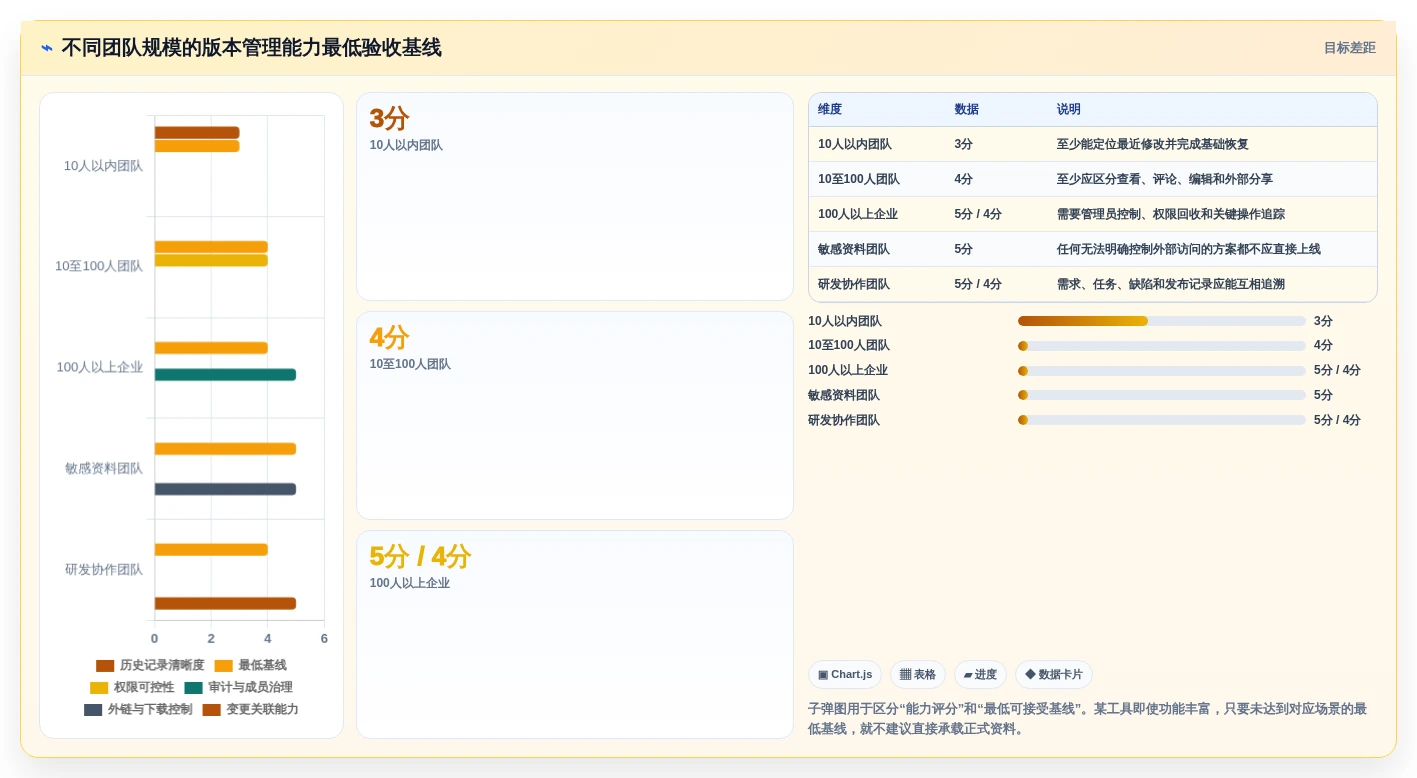Select table row 敏感资料团队
The height and width of the screenshot is (778, 1417).
click(x=1093, y=249)
